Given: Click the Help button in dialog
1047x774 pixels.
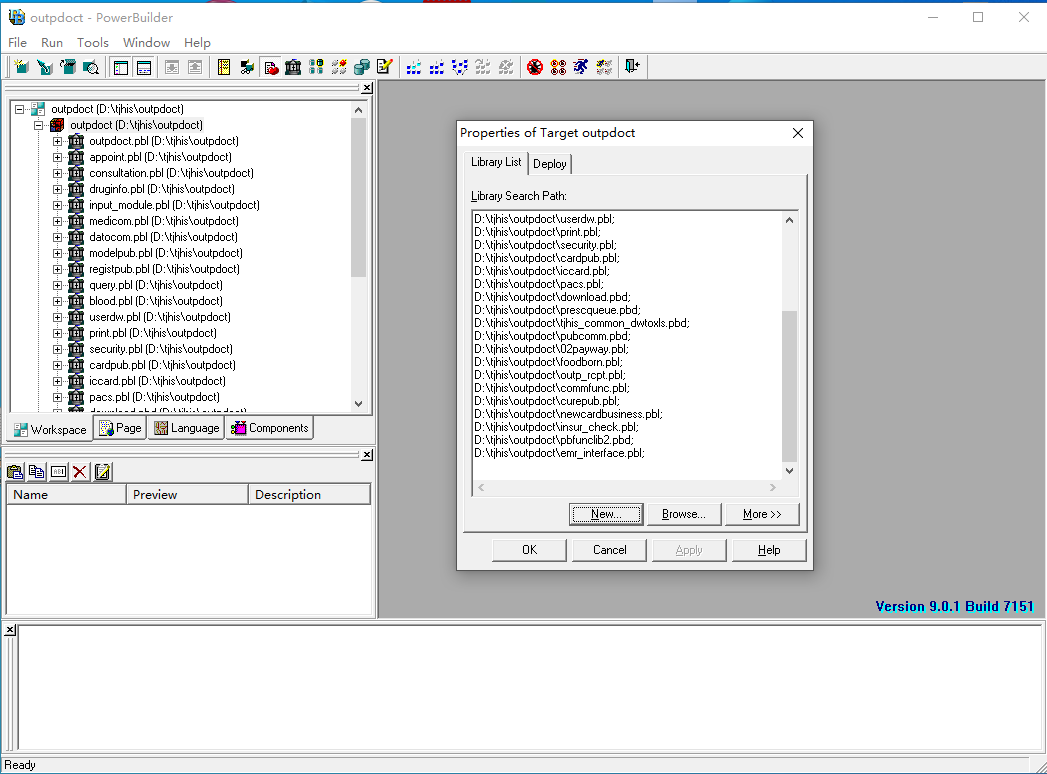Looking at the screenshot, I should [x=769, y=550].
